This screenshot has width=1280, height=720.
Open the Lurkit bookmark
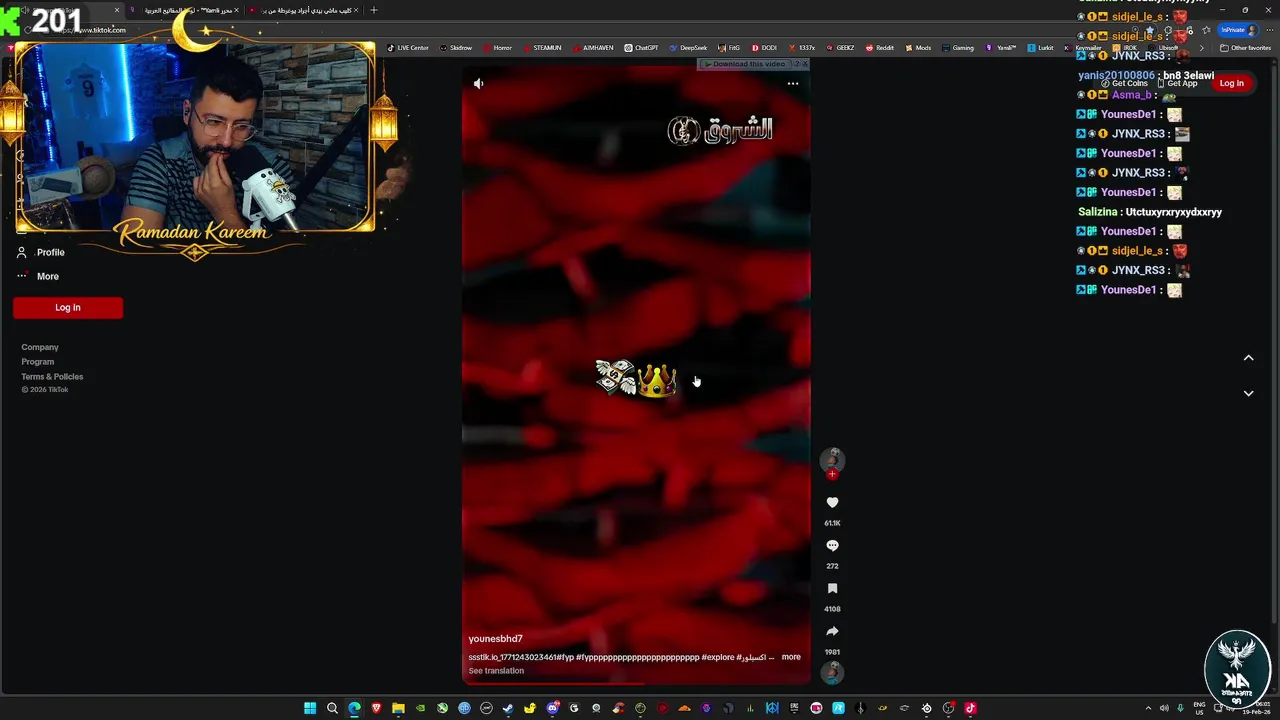point(1041,48)
